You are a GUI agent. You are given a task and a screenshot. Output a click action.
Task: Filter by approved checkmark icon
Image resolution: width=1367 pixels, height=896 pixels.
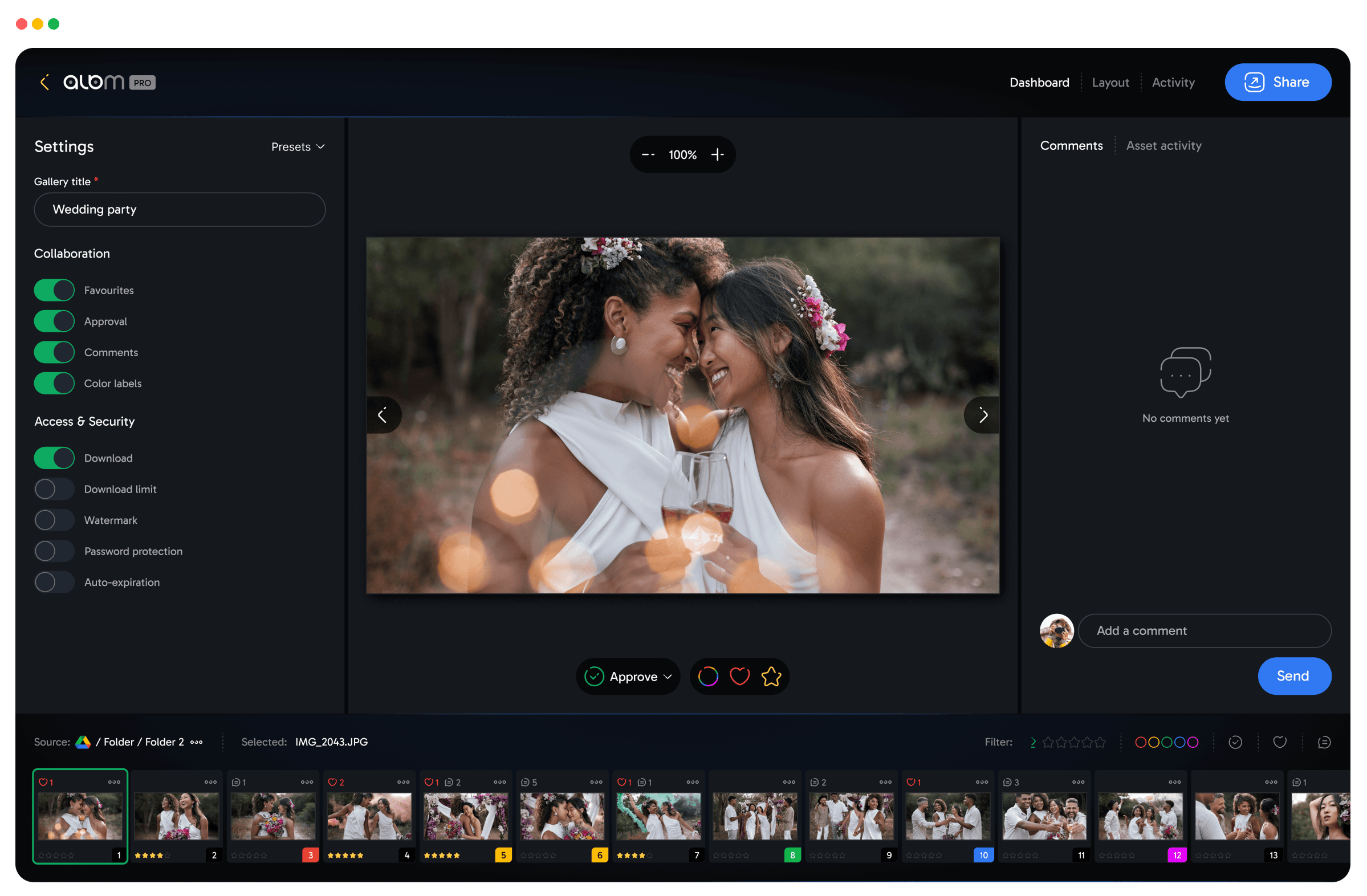(x=1235, y=742)
